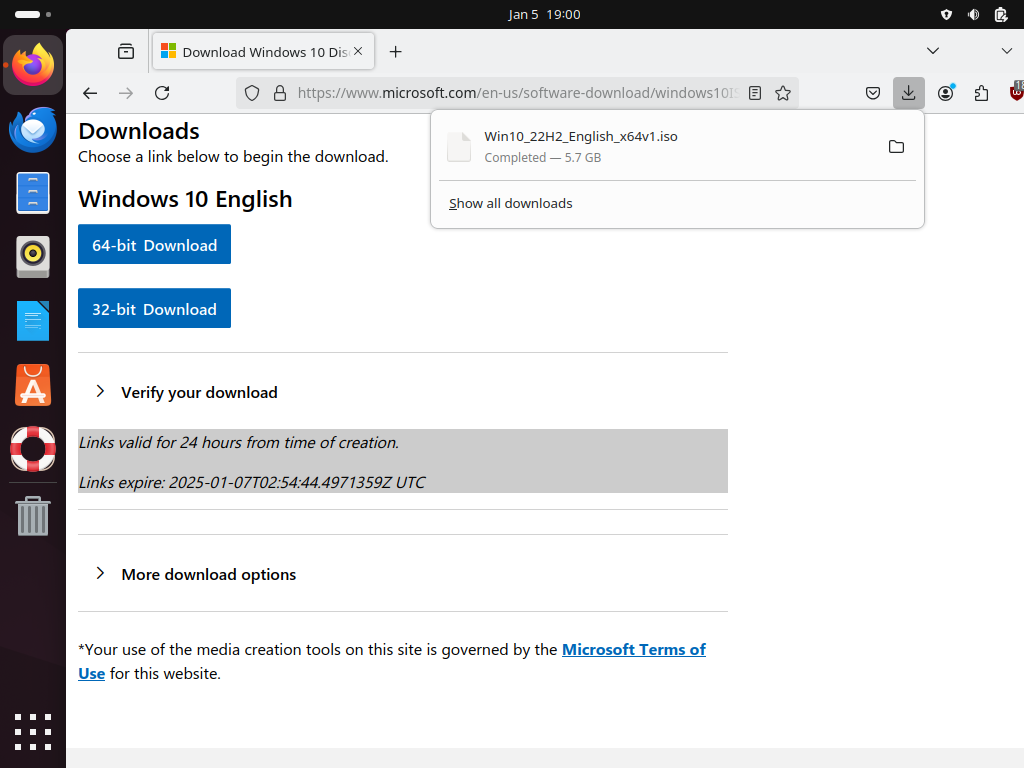Viewport: 1024px width, 768px height.
Task: Open the list all tabs dropdown
Action: [932, 51]
